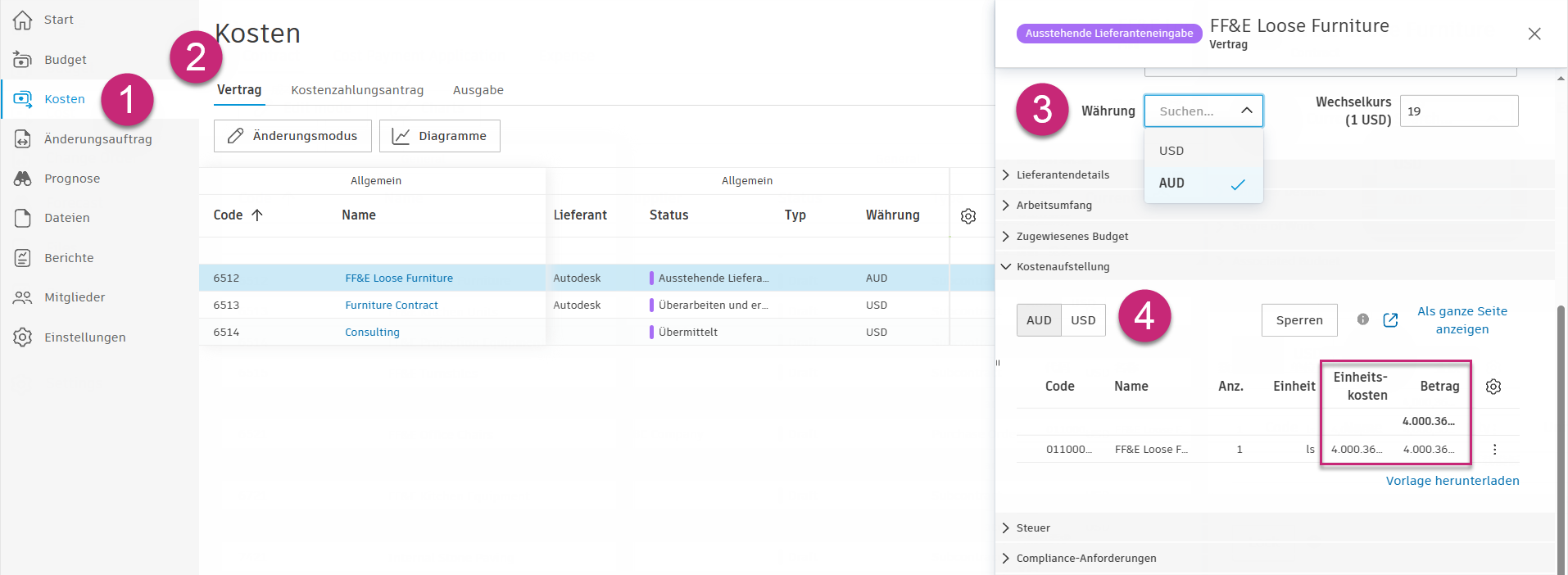Click the Status column header
Image resolution: width=1568 pixels, height=575 pixels.
(x=669, y=215)
